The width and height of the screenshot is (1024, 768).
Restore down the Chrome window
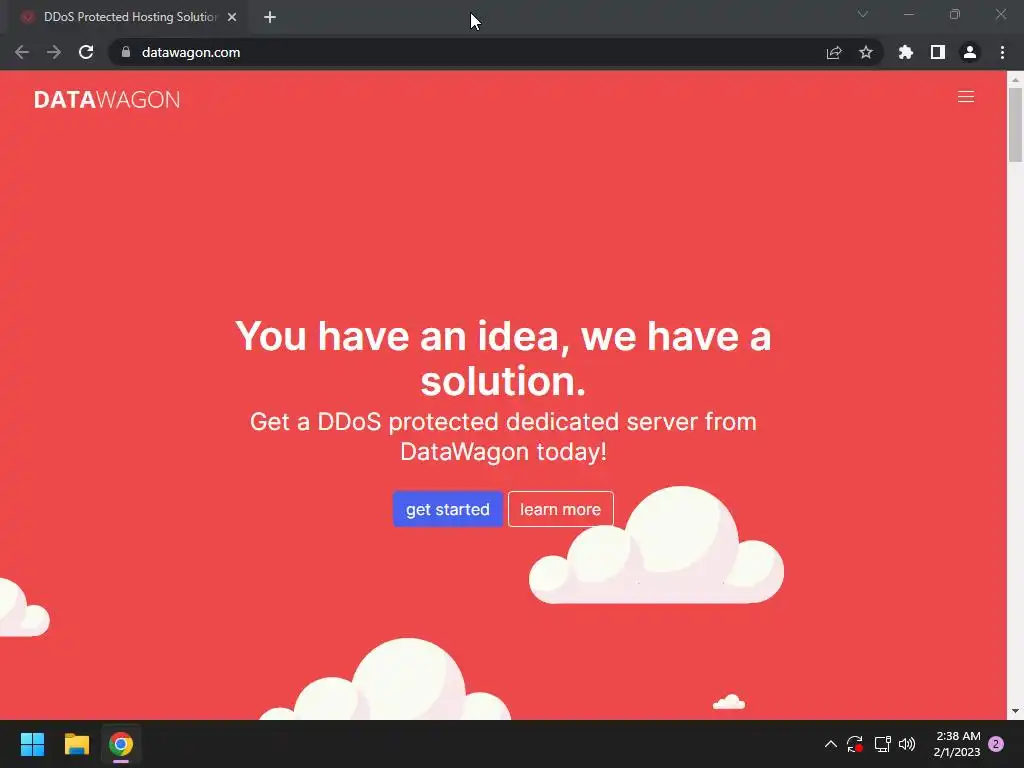(955, 14)
